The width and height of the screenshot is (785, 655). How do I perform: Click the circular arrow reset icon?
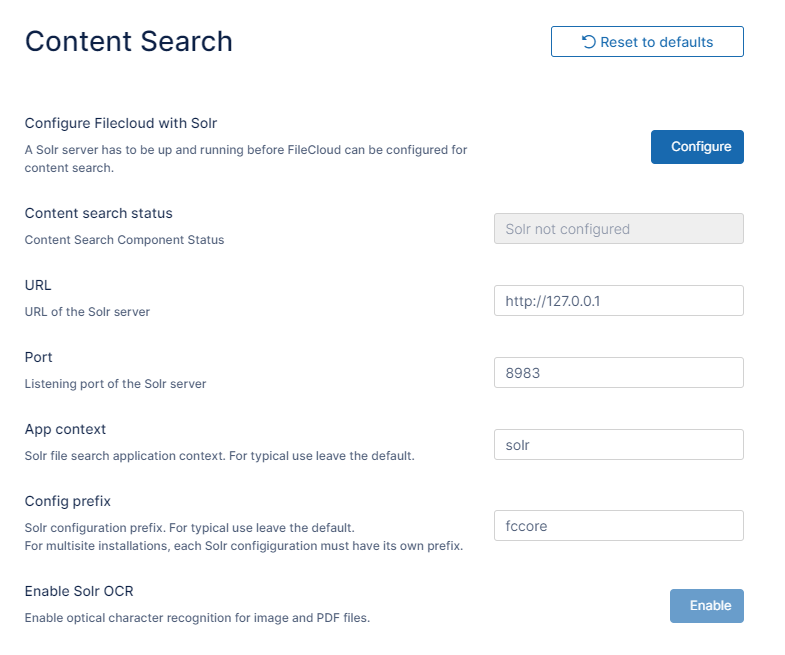pyautogui.click(x=589, y=42)
